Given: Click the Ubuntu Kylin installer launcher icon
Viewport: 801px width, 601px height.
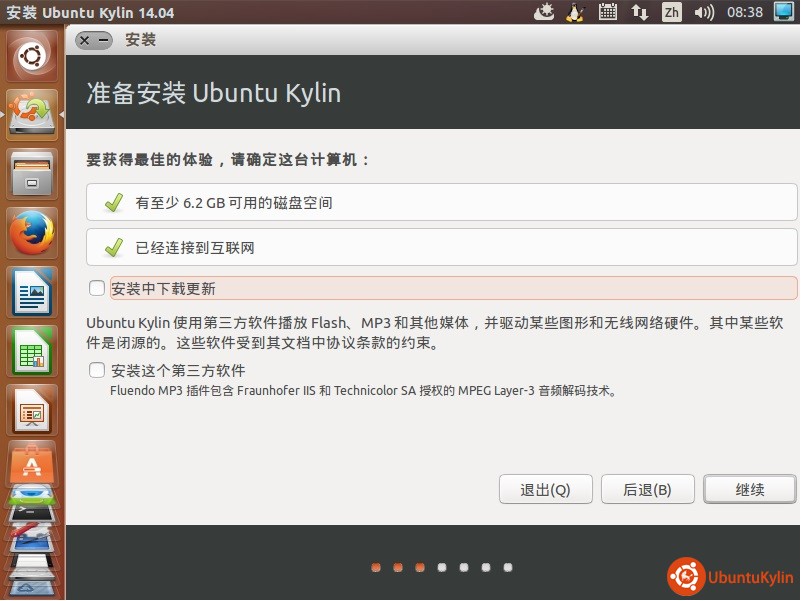Looking at the screenshot, I should pyautogui.click(x=33, y=114).
